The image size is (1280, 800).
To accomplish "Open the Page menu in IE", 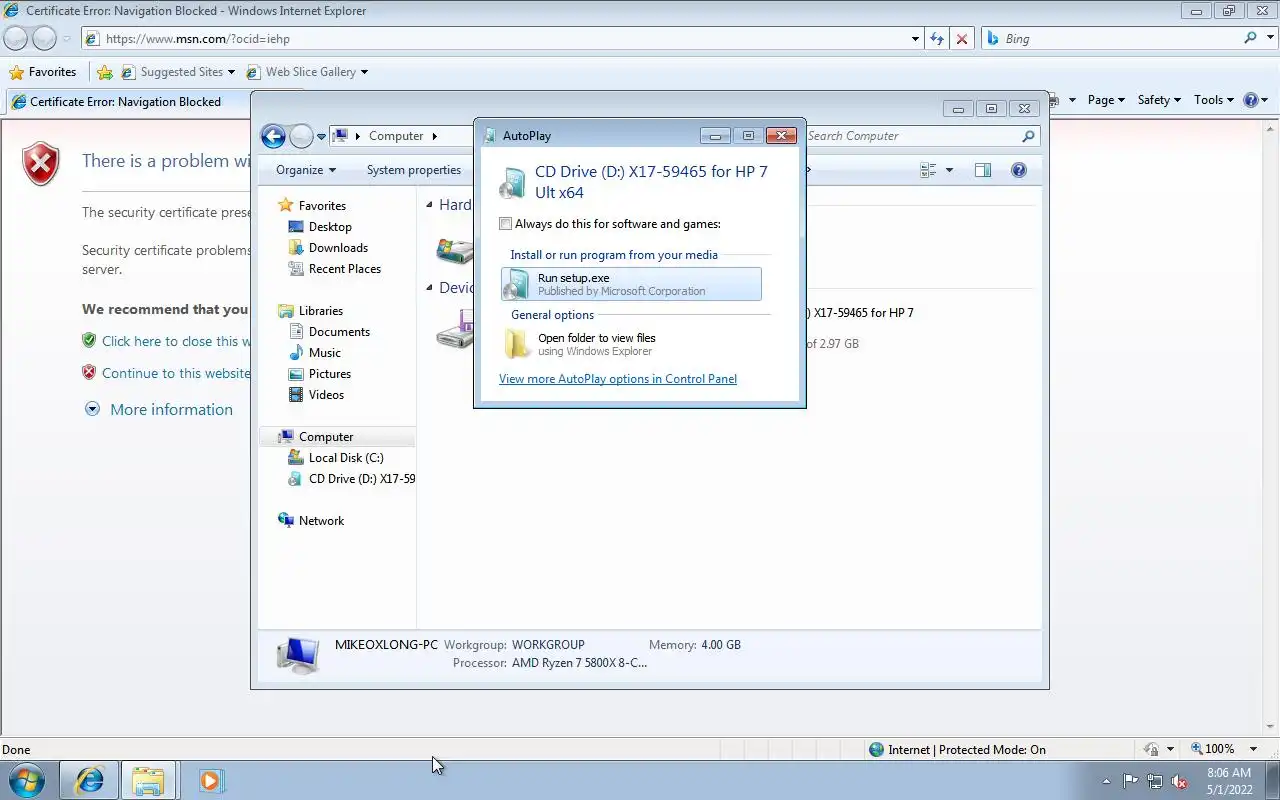I will [x=1106, y=100].
